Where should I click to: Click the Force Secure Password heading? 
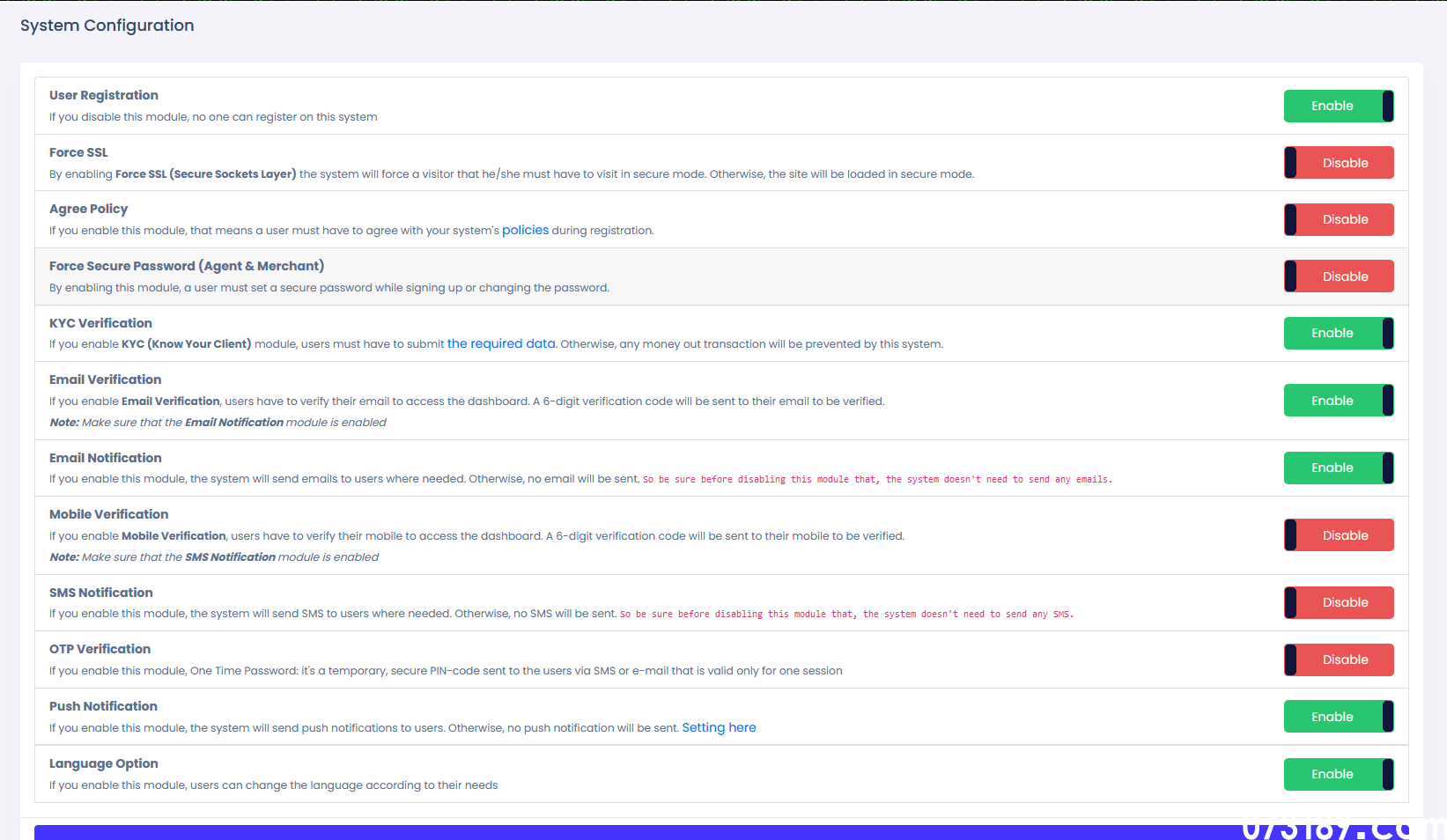point(187,266)
